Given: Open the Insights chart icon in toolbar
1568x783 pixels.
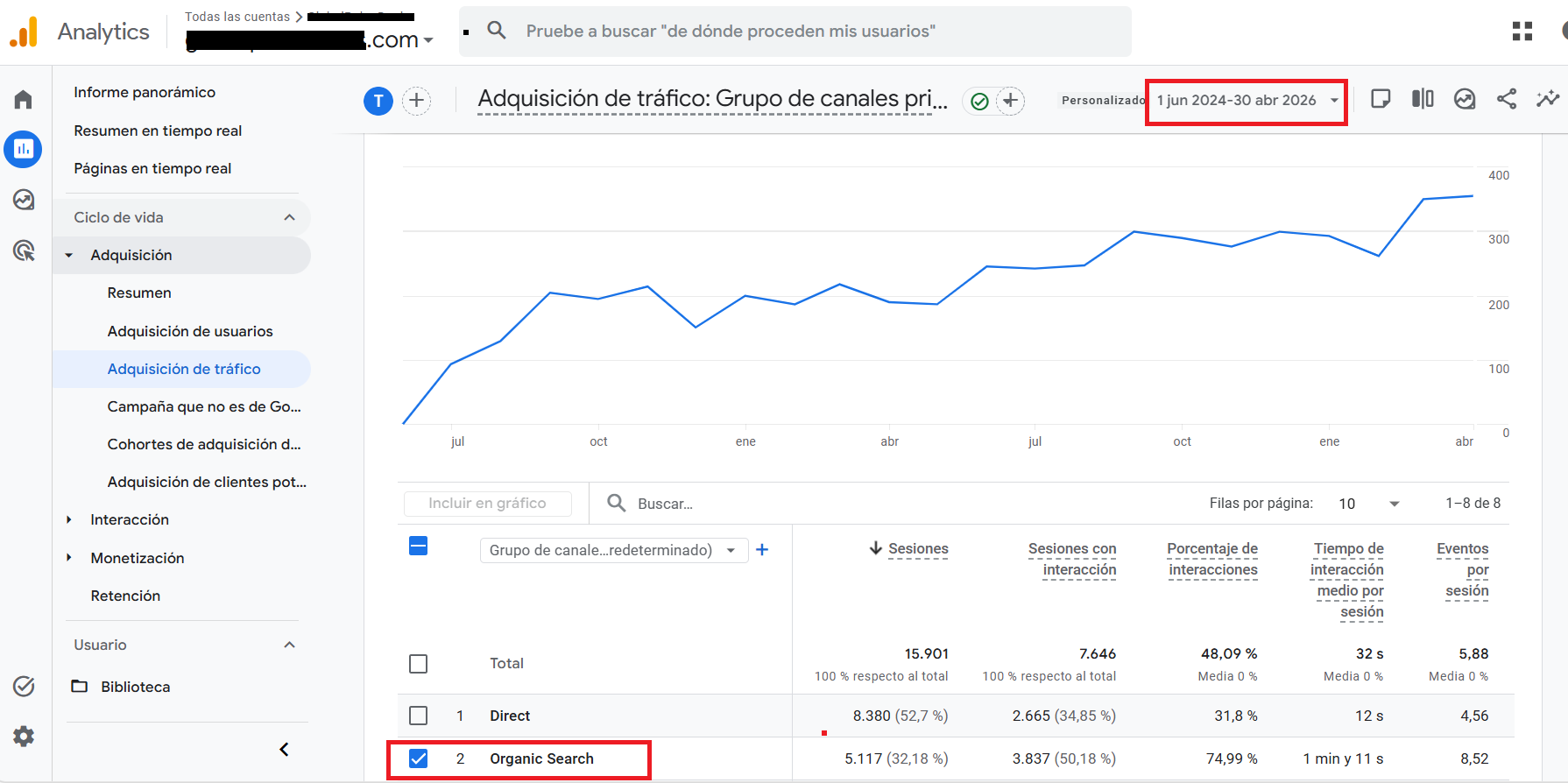Looking at the screenshot, I should [x=1465, y=99].
